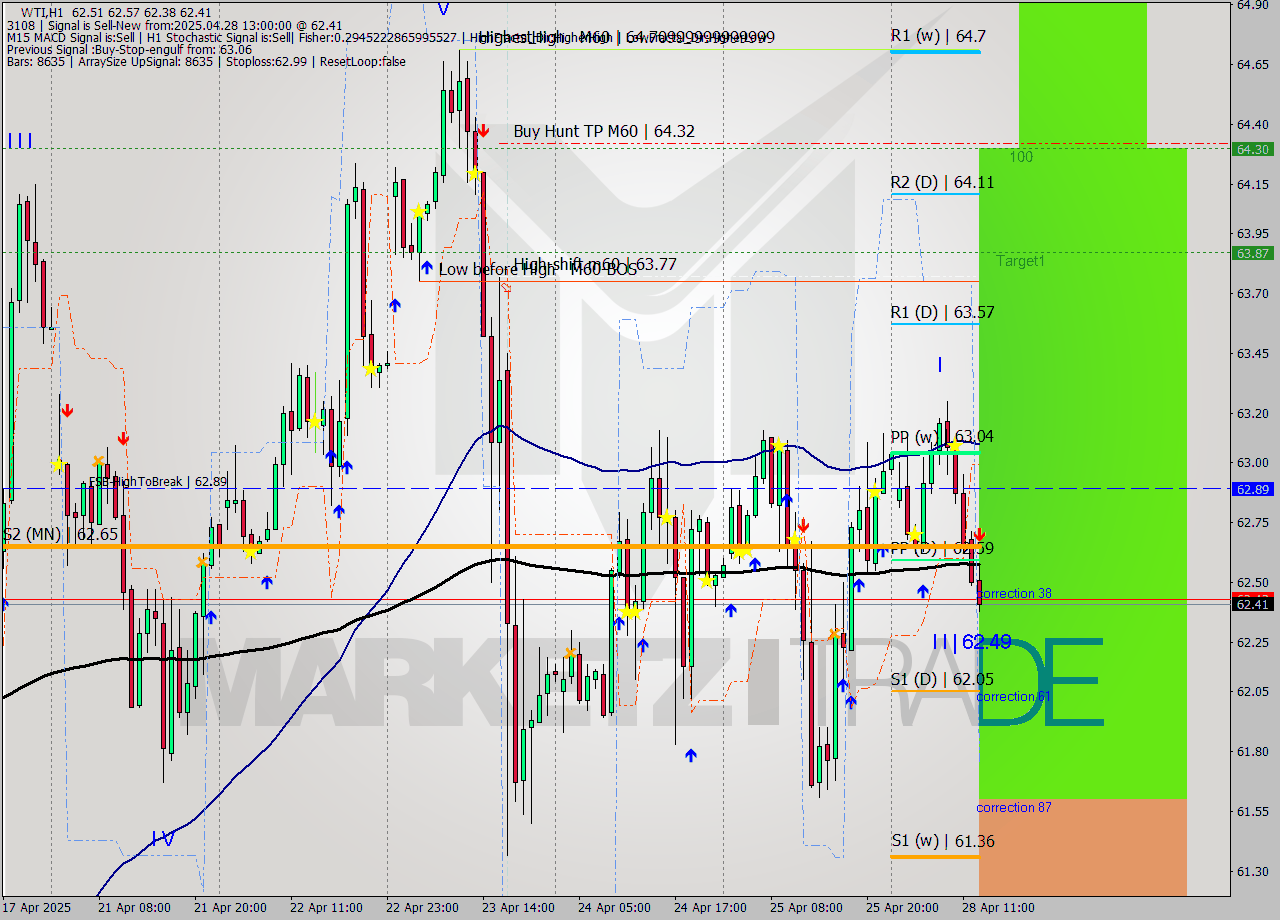Click the red down arrow near 25 Apr 08:00
This screenshot has height=920, width=1280.
(x=803, y=525)
